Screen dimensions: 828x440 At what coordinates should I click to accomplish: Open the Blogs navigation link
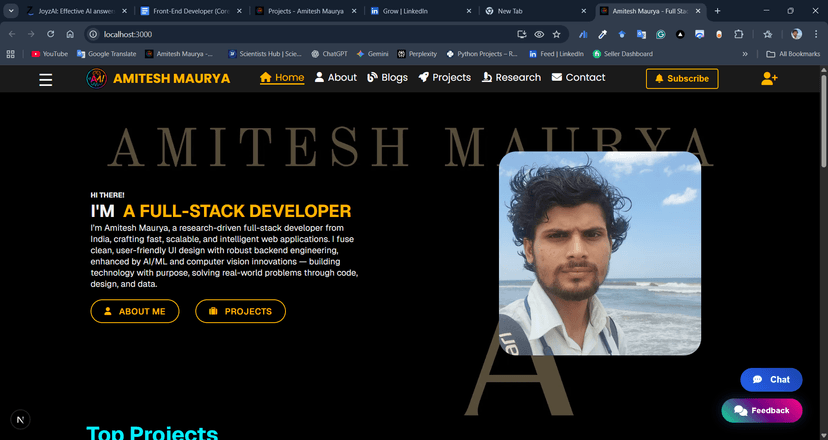(387, 77)
